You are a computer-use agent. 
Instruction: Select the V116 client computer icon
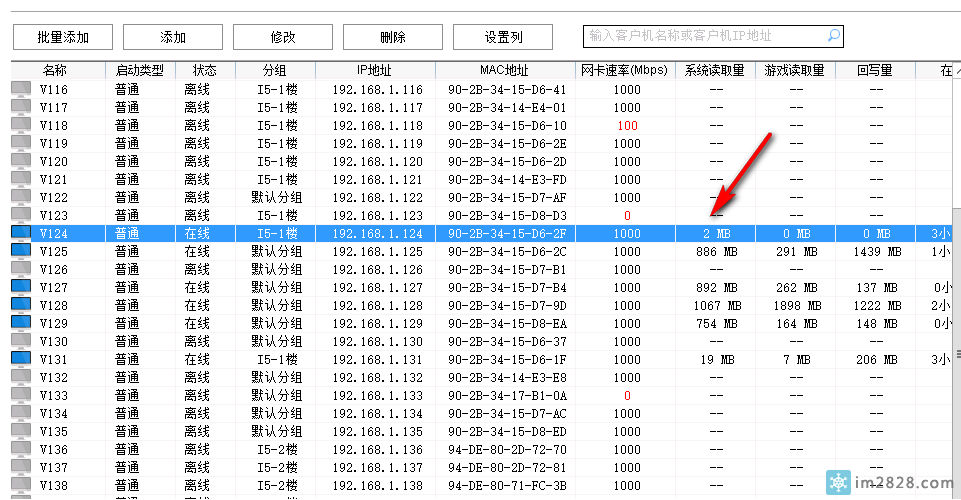pos(21,89)
